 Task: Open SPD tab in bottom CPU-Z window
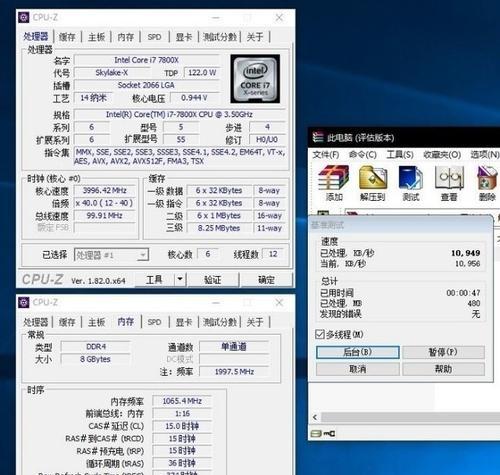coord(154,322)
